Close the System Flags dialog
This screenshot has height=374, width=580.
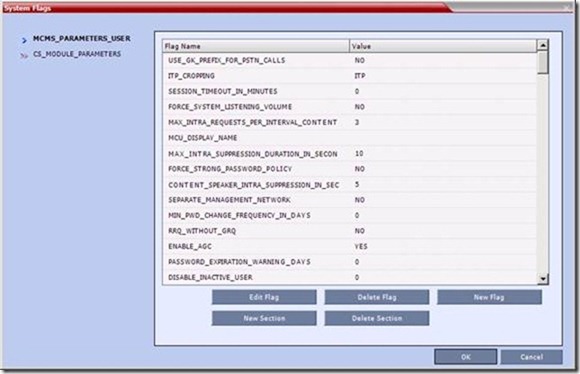coord(568,8)
